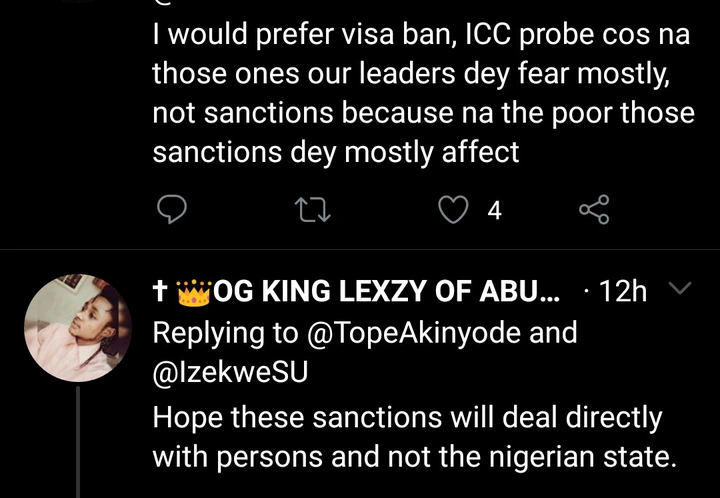Reply to the visa ban tweet

pyautogui.click(x=174, y=209)
